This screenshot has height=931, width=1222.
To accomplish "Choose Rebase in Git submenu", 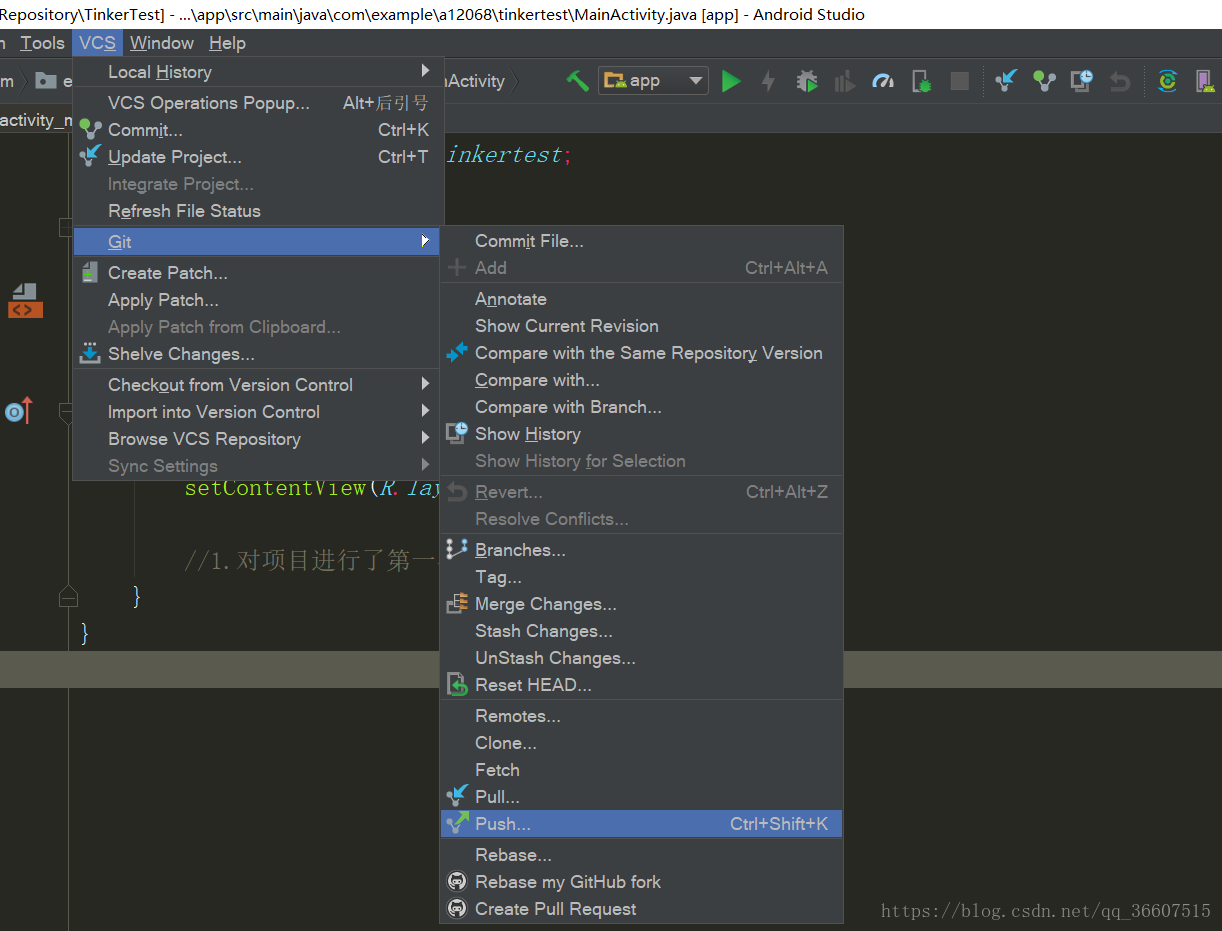I will (x=642, y=855).
